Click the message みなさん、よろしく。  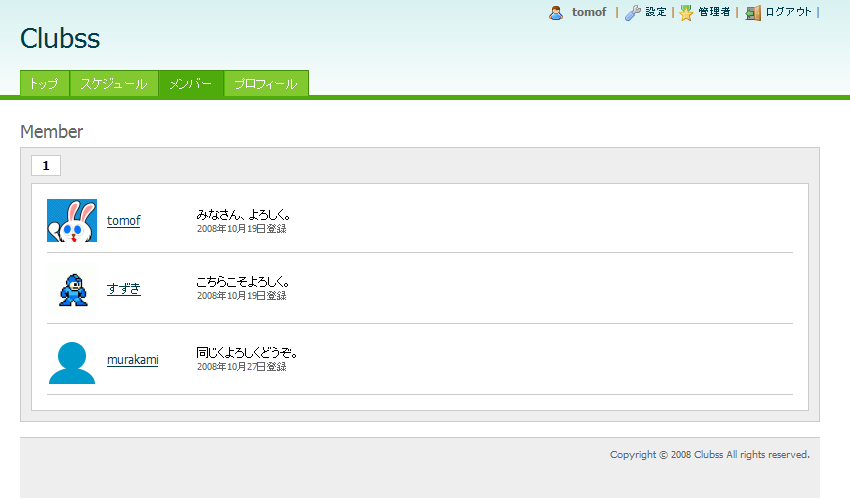pyautogui.click(x=243, y=215)
